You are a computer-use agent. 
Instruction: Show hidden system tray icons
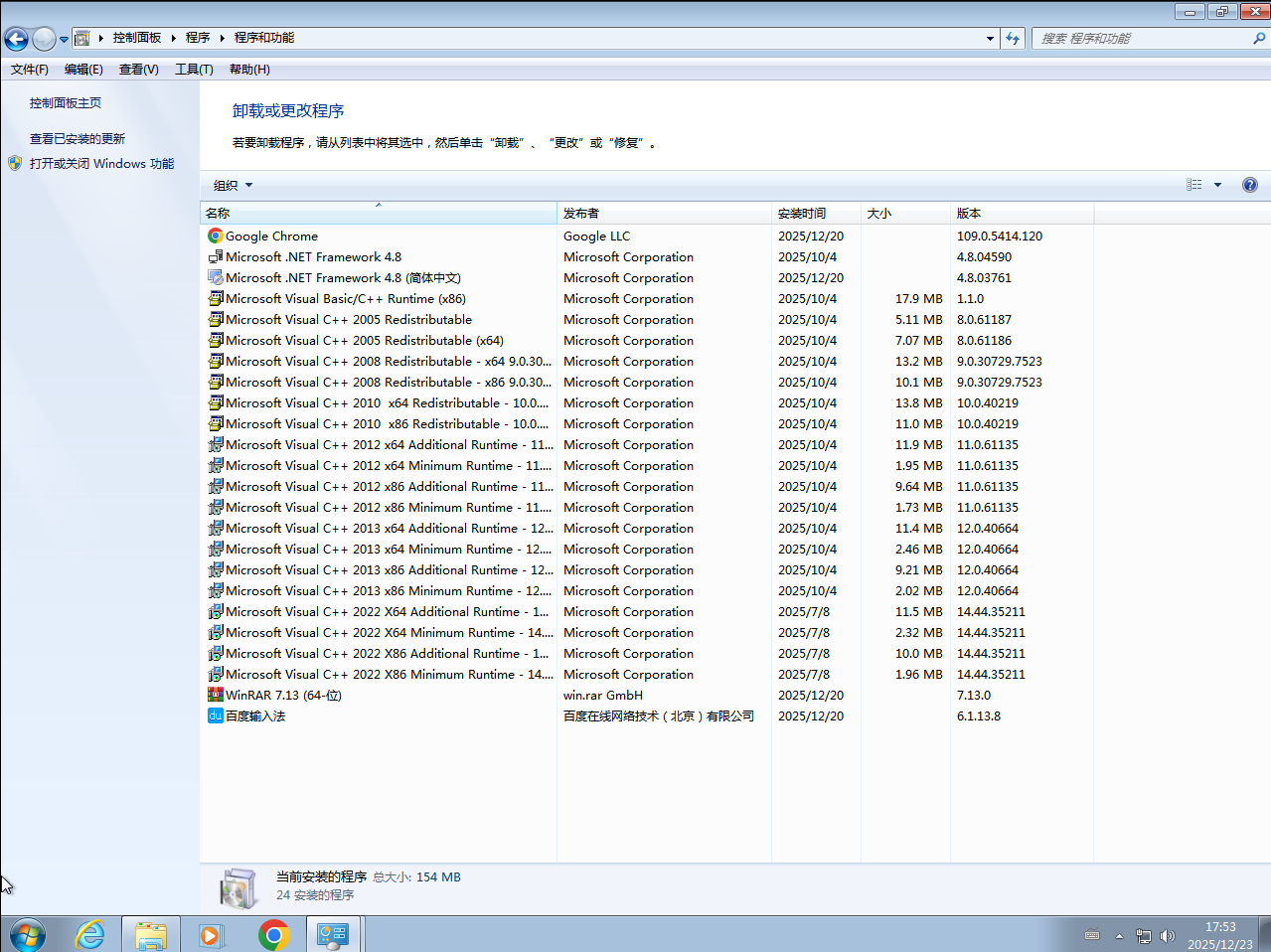point(1119,936)
